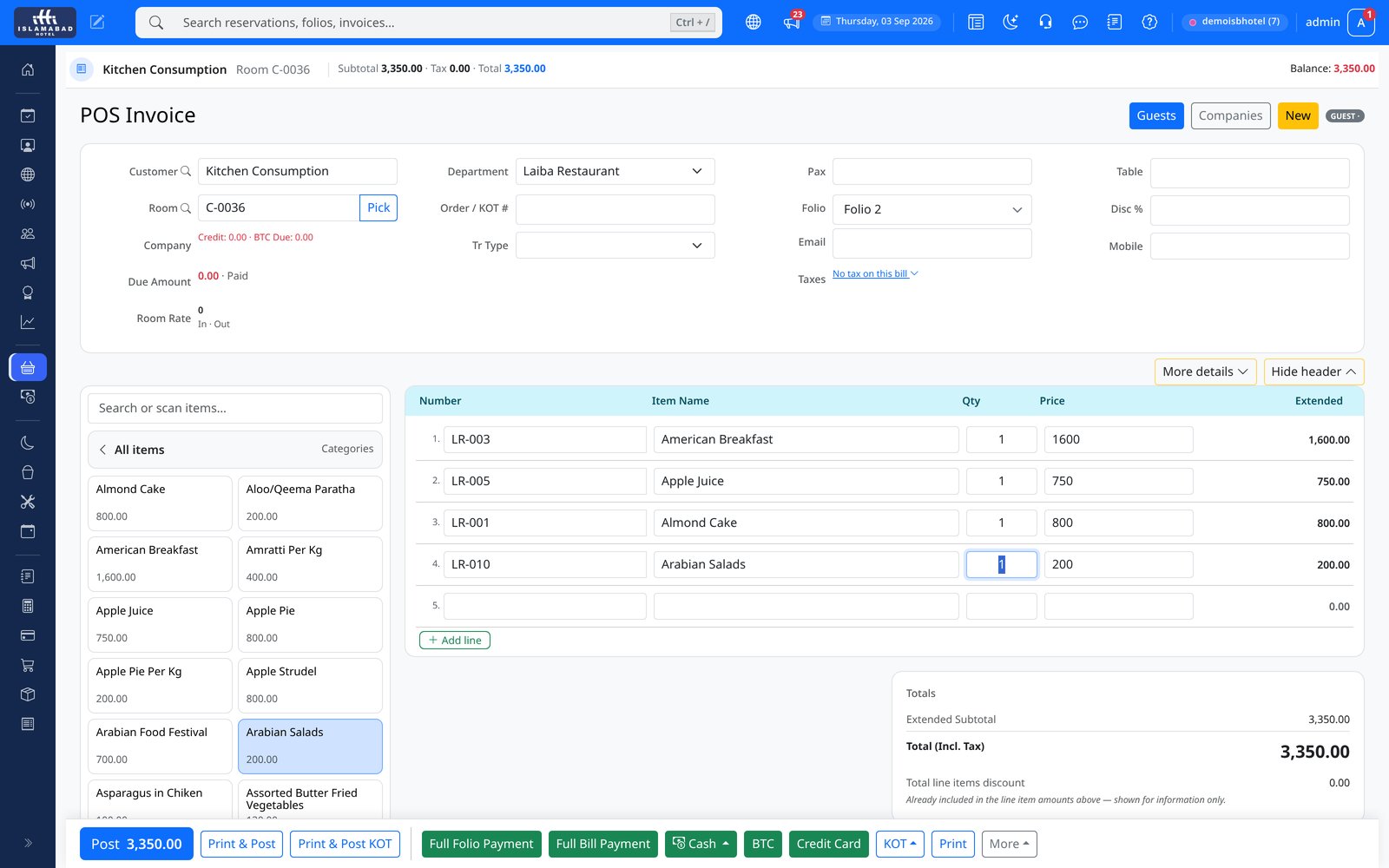Click the Room search magnifier icon

click(185, 208)
